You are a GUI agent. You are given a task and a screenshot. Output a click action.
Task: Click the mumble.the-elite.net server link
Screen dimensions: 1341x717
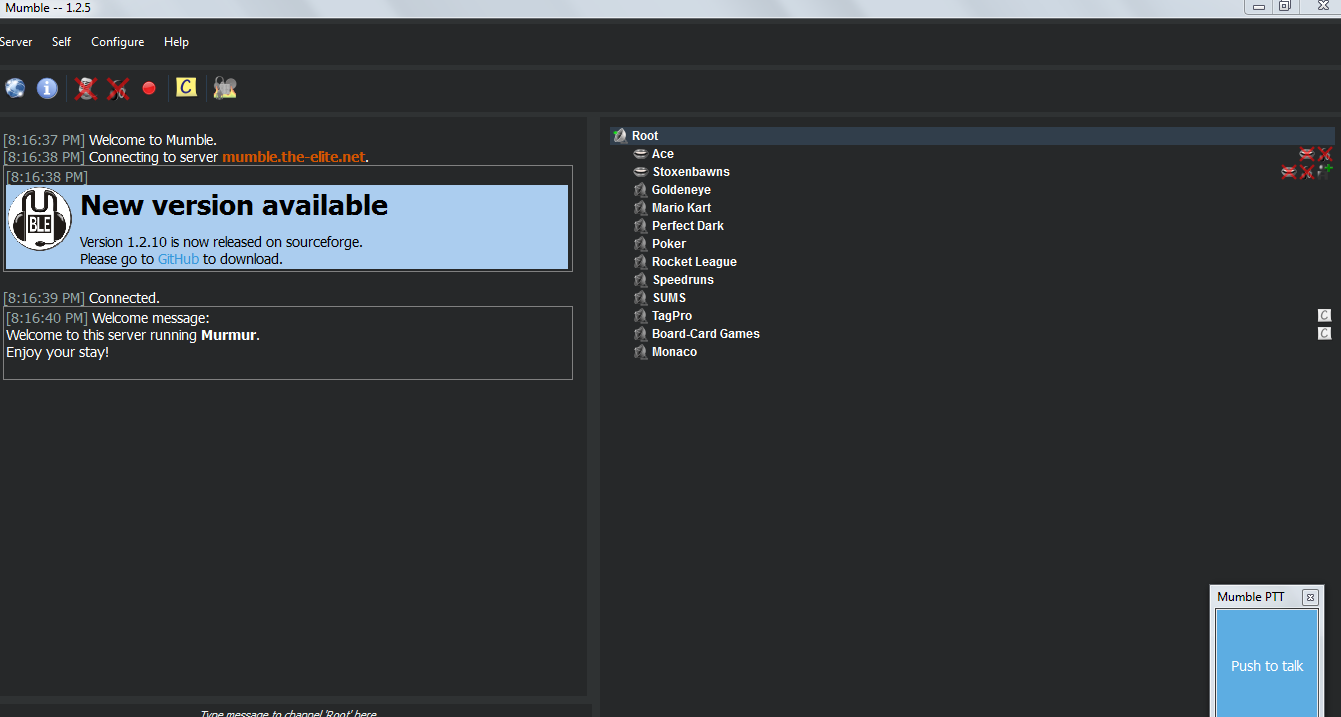tap(293, 157)
